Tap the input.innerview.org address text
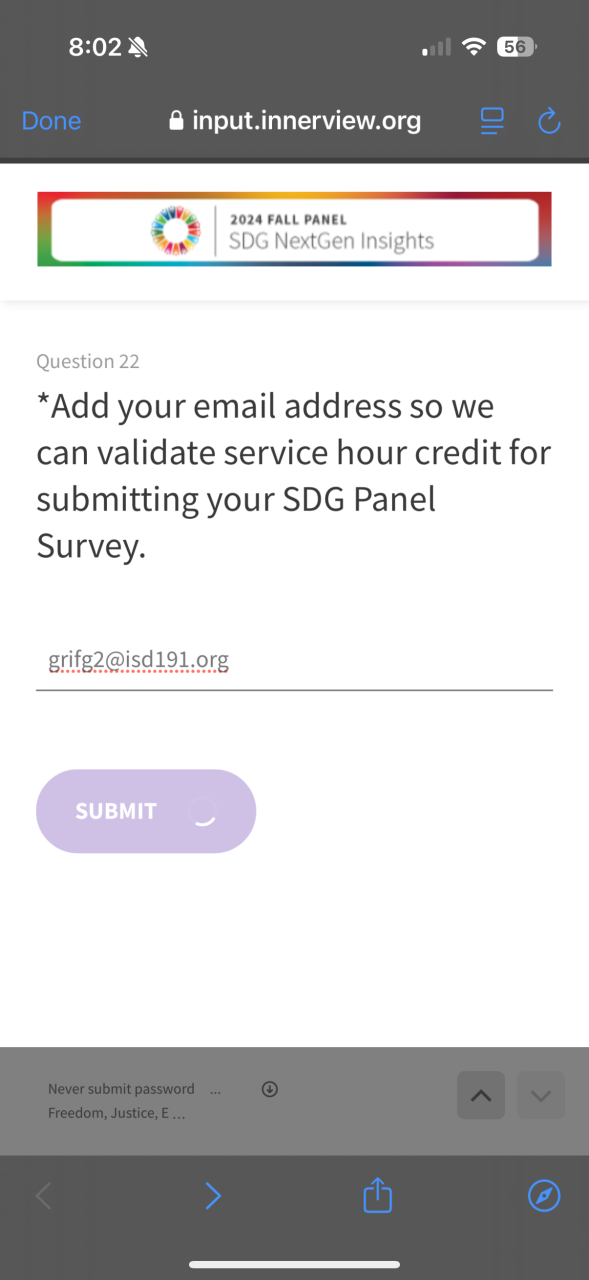Viewport: 589px width, 1280px height. point(306,121)
